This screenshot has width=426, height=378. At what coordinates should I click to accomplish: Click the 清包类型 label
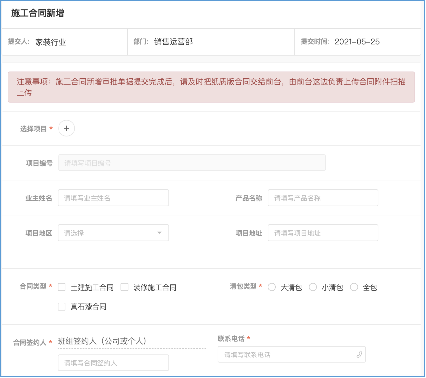pos(243,286)
